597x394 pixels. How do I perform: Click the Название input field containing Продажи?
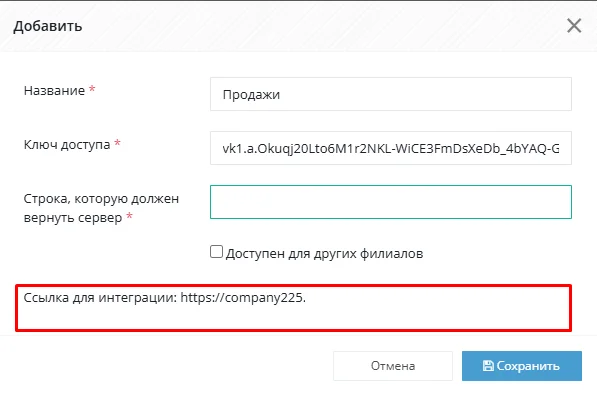[391, 94]
